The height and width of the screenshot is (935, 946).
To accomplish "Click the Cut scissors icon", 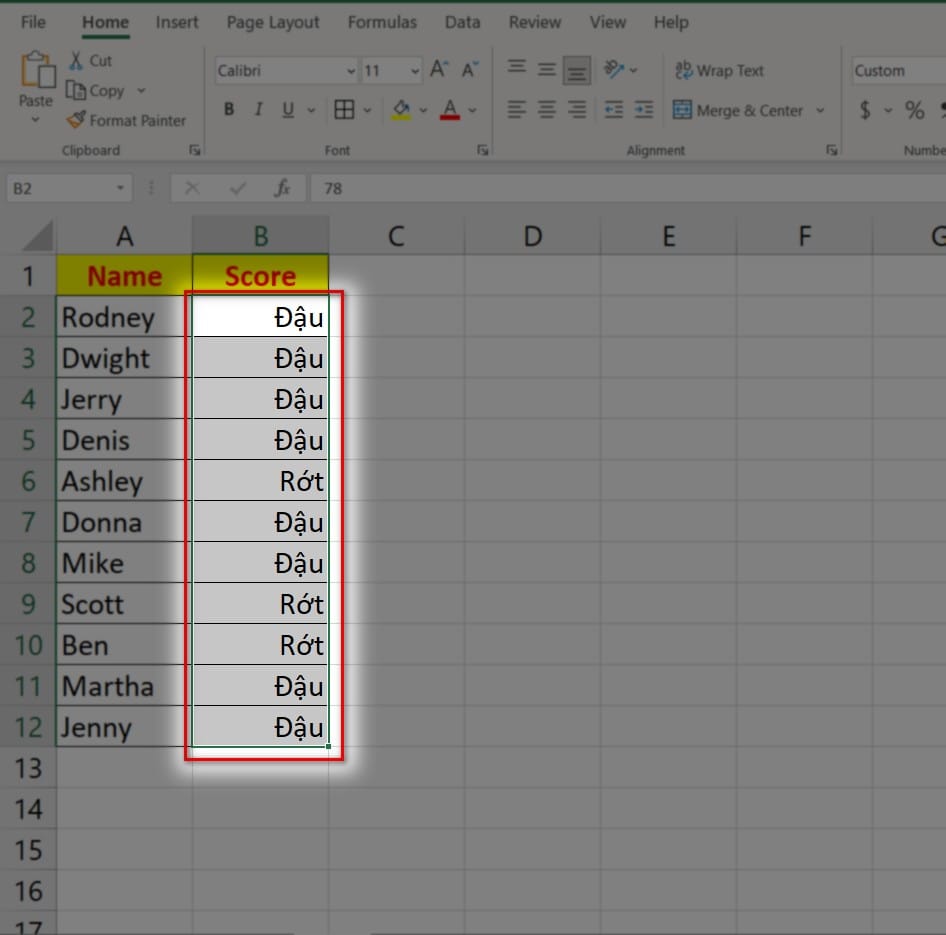I will [76, 61].
